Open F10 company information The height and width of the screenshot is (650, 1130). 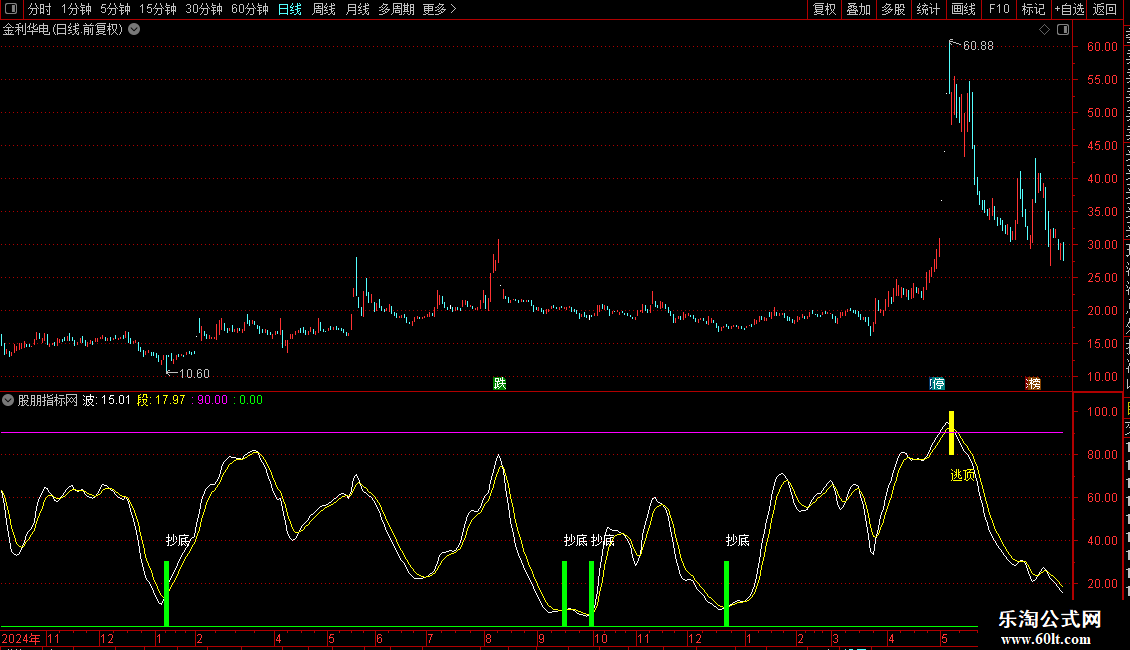point(999,9)
